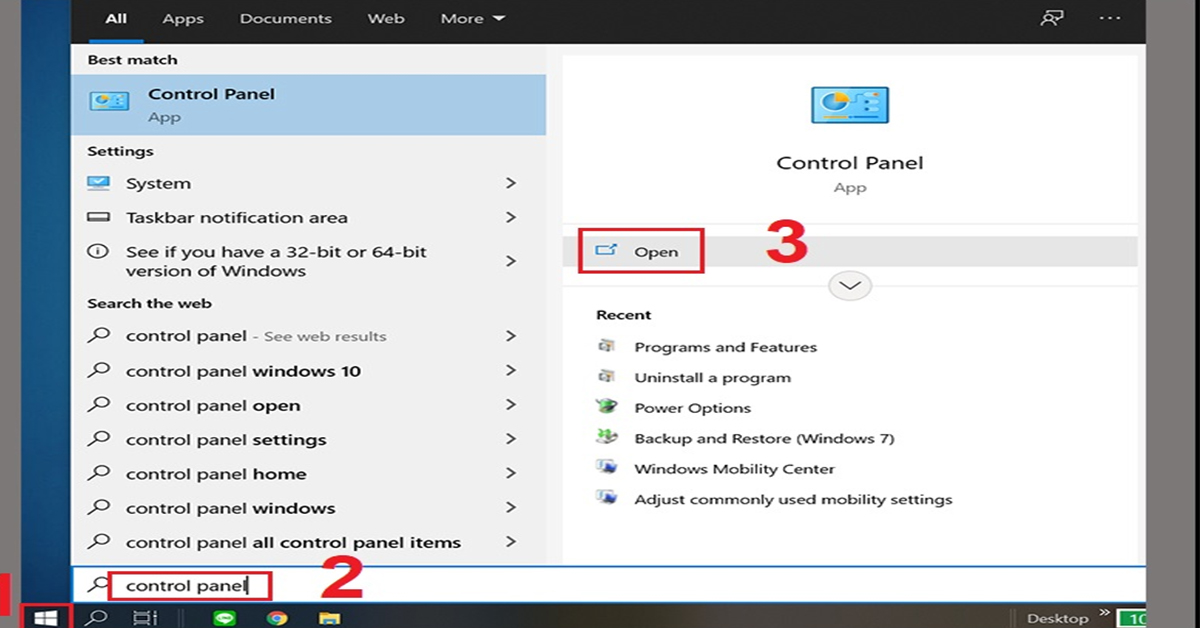The width and height of the screenshot is (1200, 628).
Task: Expand more actions chevron below Open
Action: pos(850,286)
